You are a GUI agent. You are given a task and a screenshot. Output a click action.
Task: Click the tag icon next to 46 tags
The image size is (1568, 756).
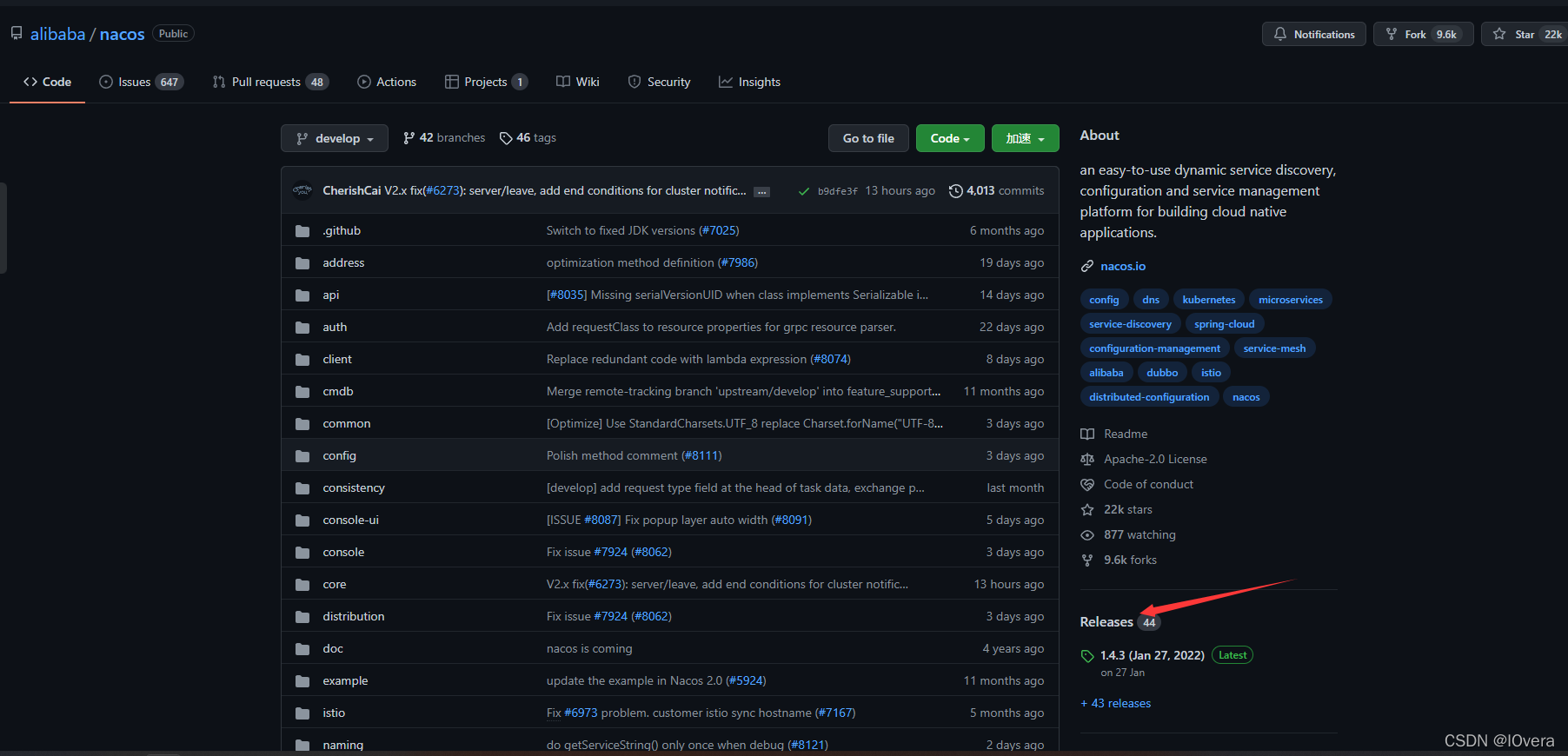(506, 138)
